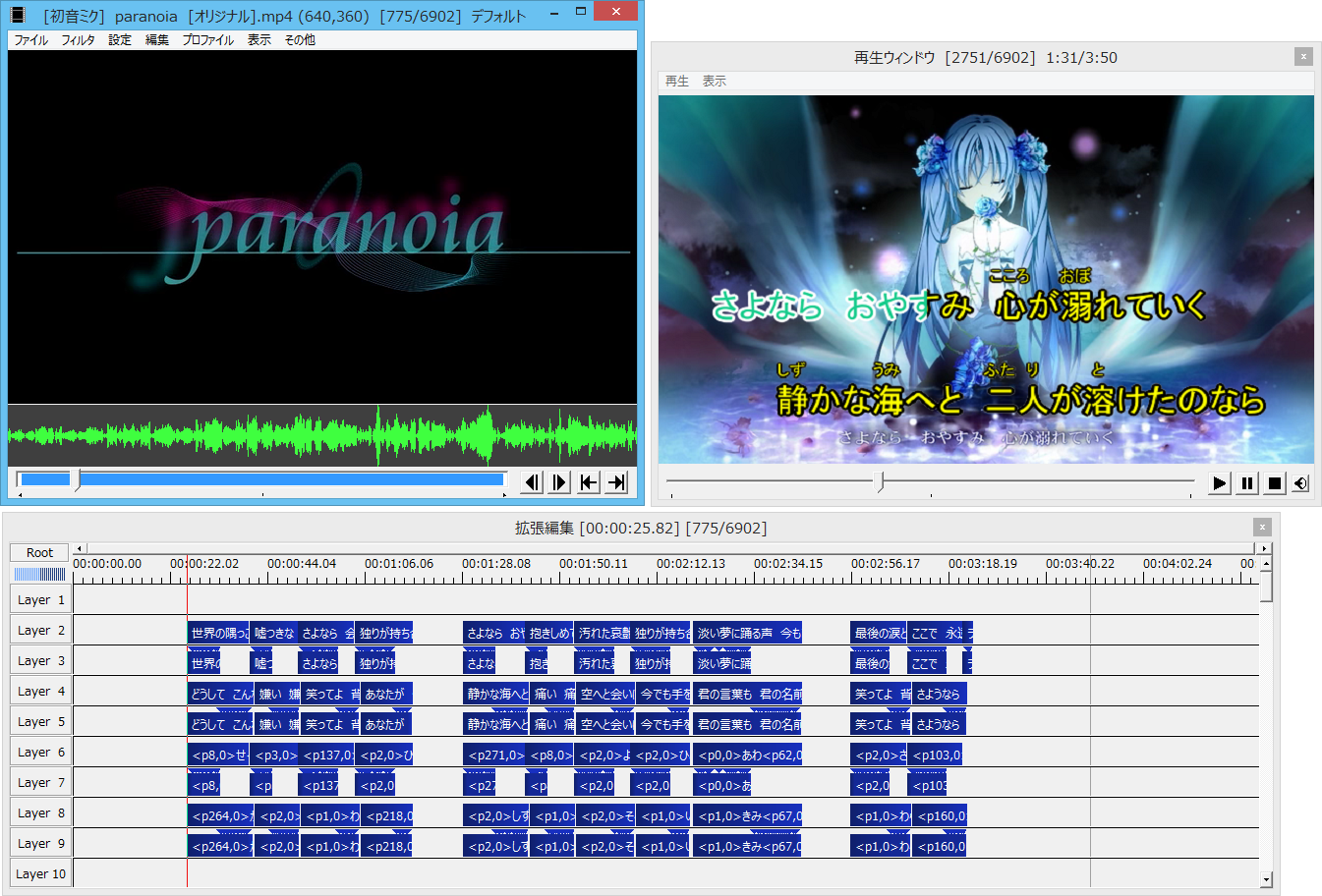This screenshot has height=896, width=1322.
Task: Select the 最後の涙 clip on Layer 2
Action: click(x=879, y=633)
